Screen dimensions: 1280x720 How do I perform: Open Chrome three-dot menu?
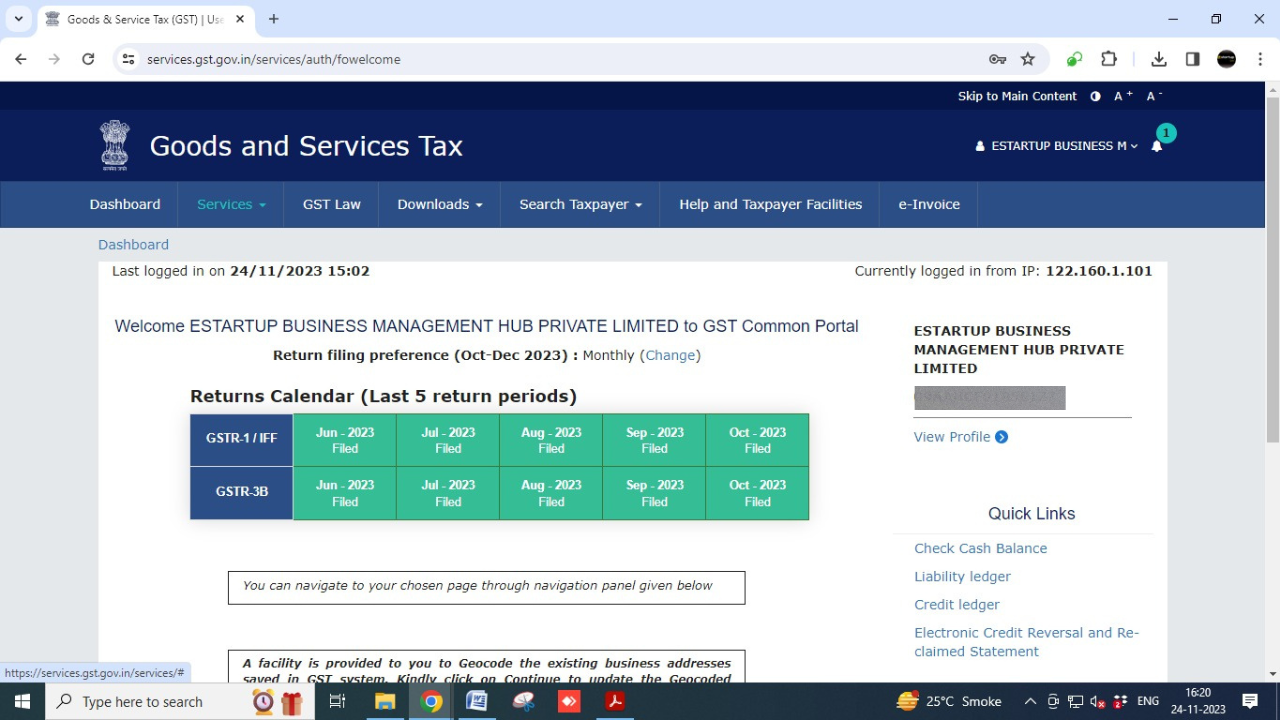pyautogui.click(x=1260, y=59)
